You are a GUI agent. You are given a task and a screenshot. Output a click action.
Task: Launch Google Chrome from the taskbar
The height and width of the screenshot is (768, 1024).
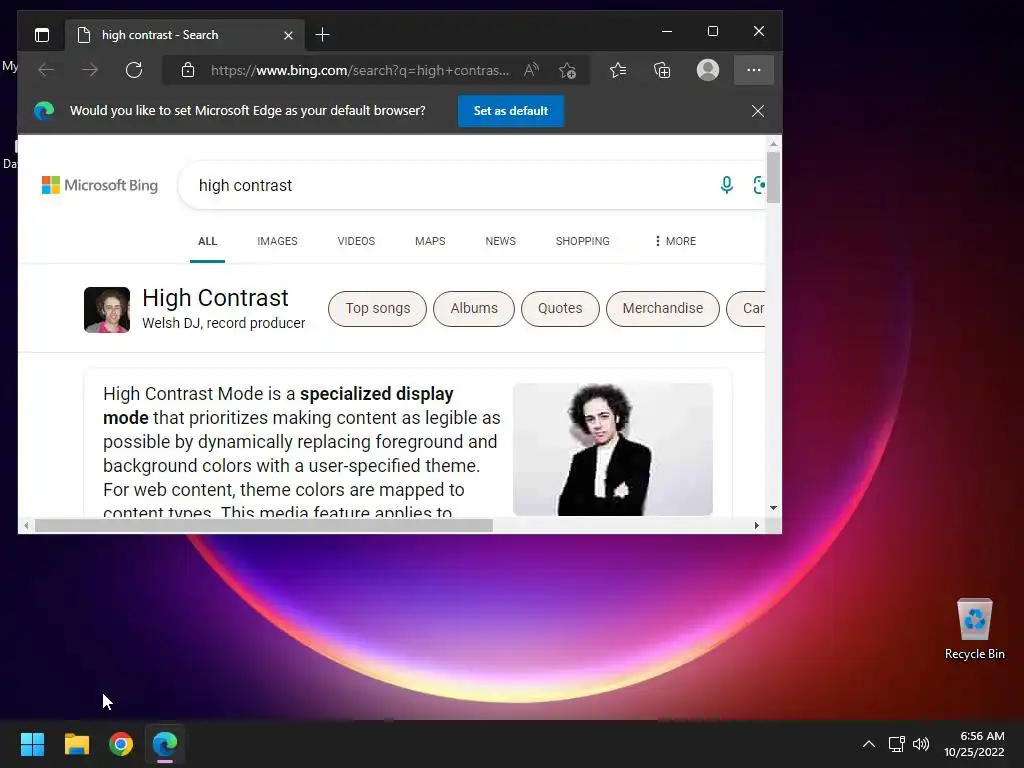[x=121, y=744]
